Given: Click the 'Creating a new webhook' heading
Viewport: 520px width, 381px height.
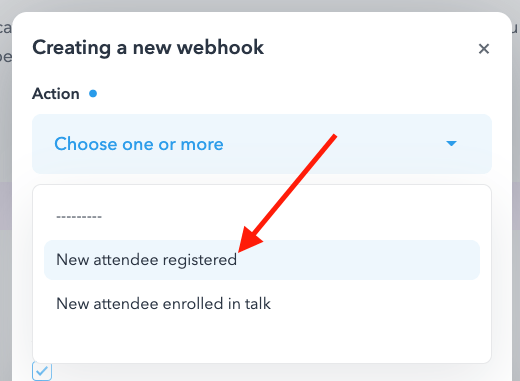Looking at the screenshot, I should [x=148, y=48].
